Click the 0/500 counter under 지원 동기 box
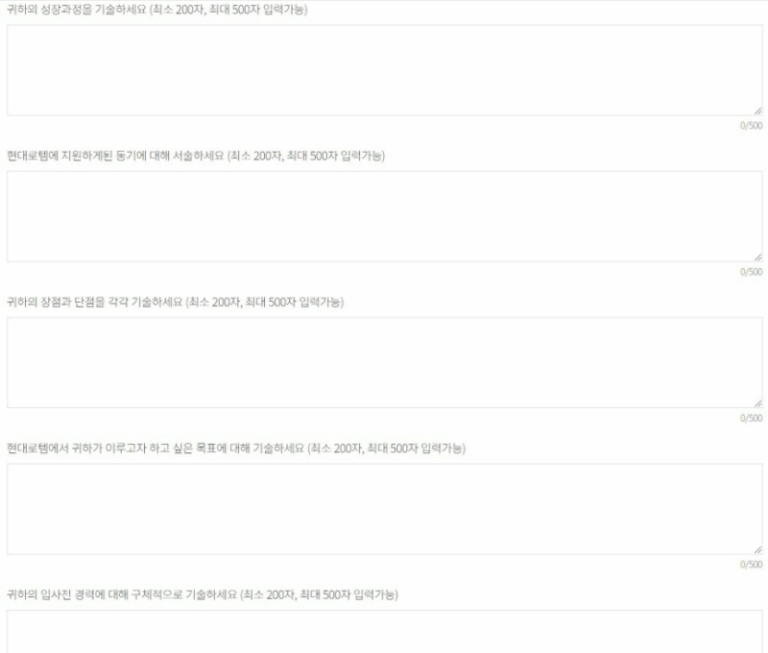768x653 pixels. [x=751, y=271]
